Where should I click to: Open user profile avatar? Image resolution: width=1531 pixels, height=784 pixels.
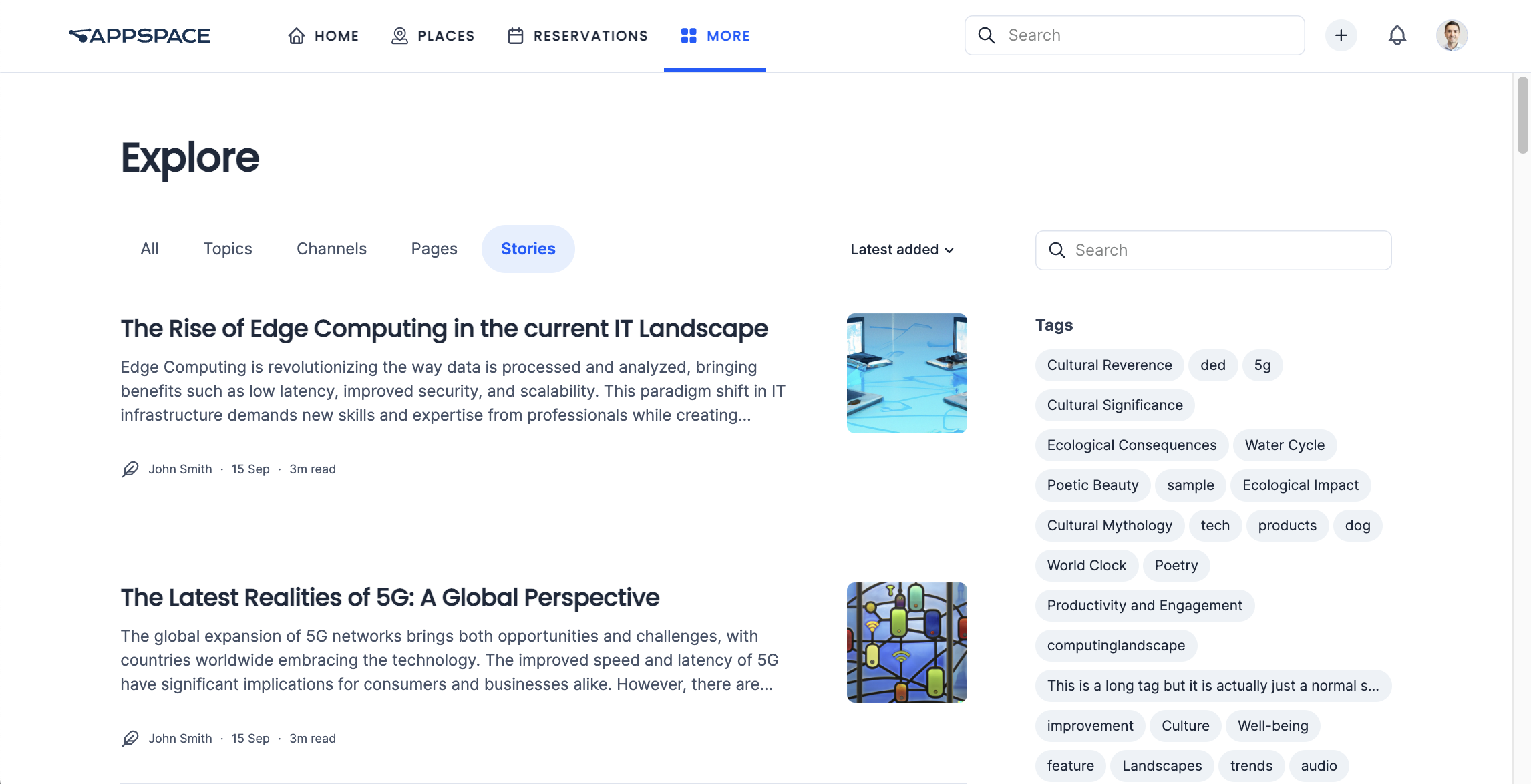(1452, 35)
